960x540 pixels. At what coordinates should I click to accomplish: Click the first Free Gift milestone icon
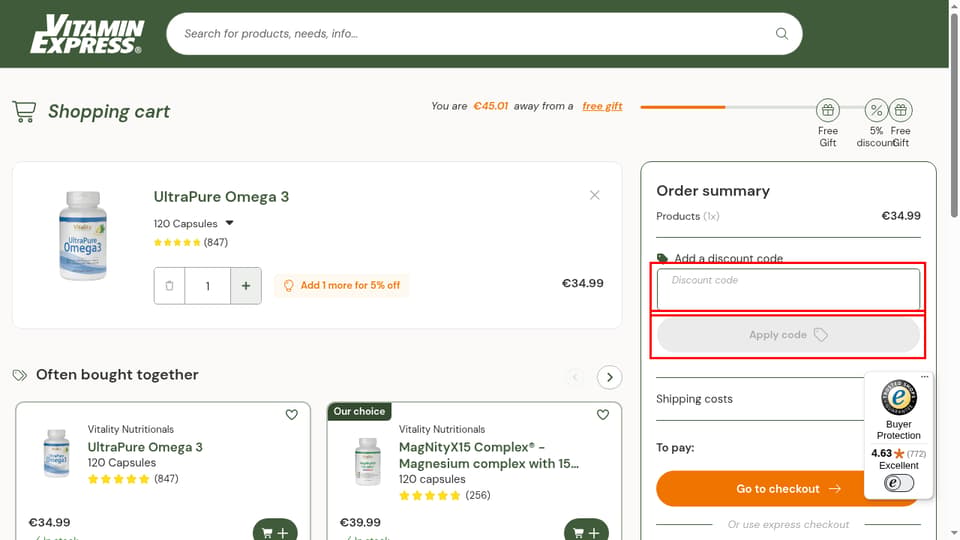point(828,110)
